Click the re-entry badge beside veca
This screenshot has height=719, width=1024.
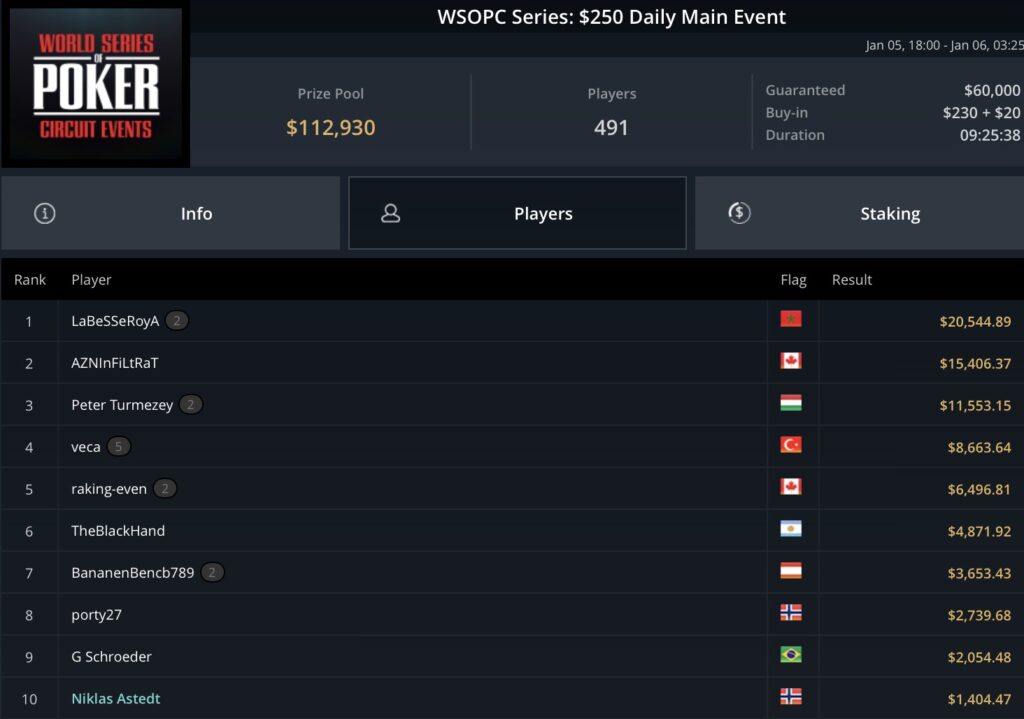[118, 447]
